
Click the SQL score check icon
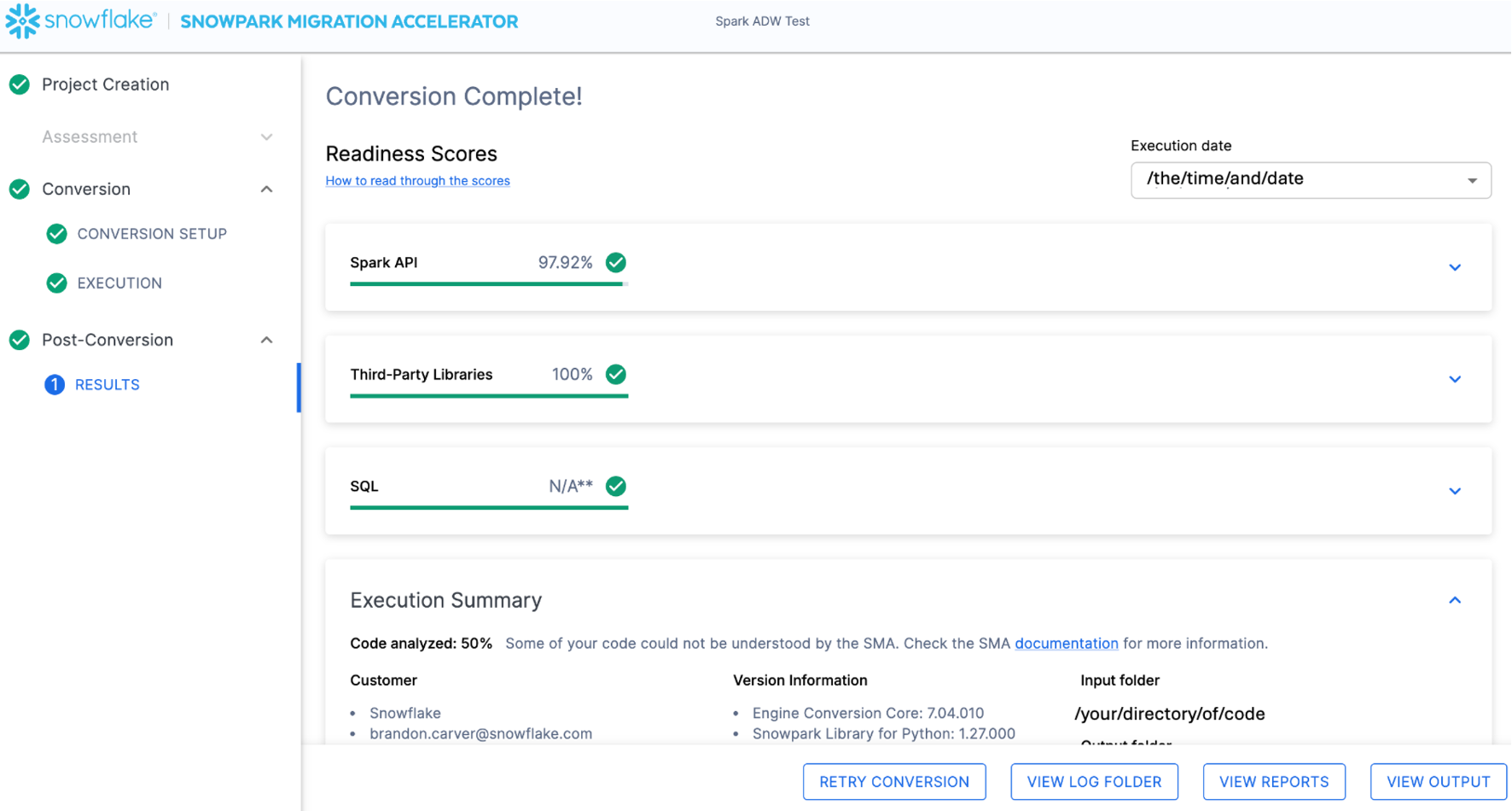click(x=616, y=486)
